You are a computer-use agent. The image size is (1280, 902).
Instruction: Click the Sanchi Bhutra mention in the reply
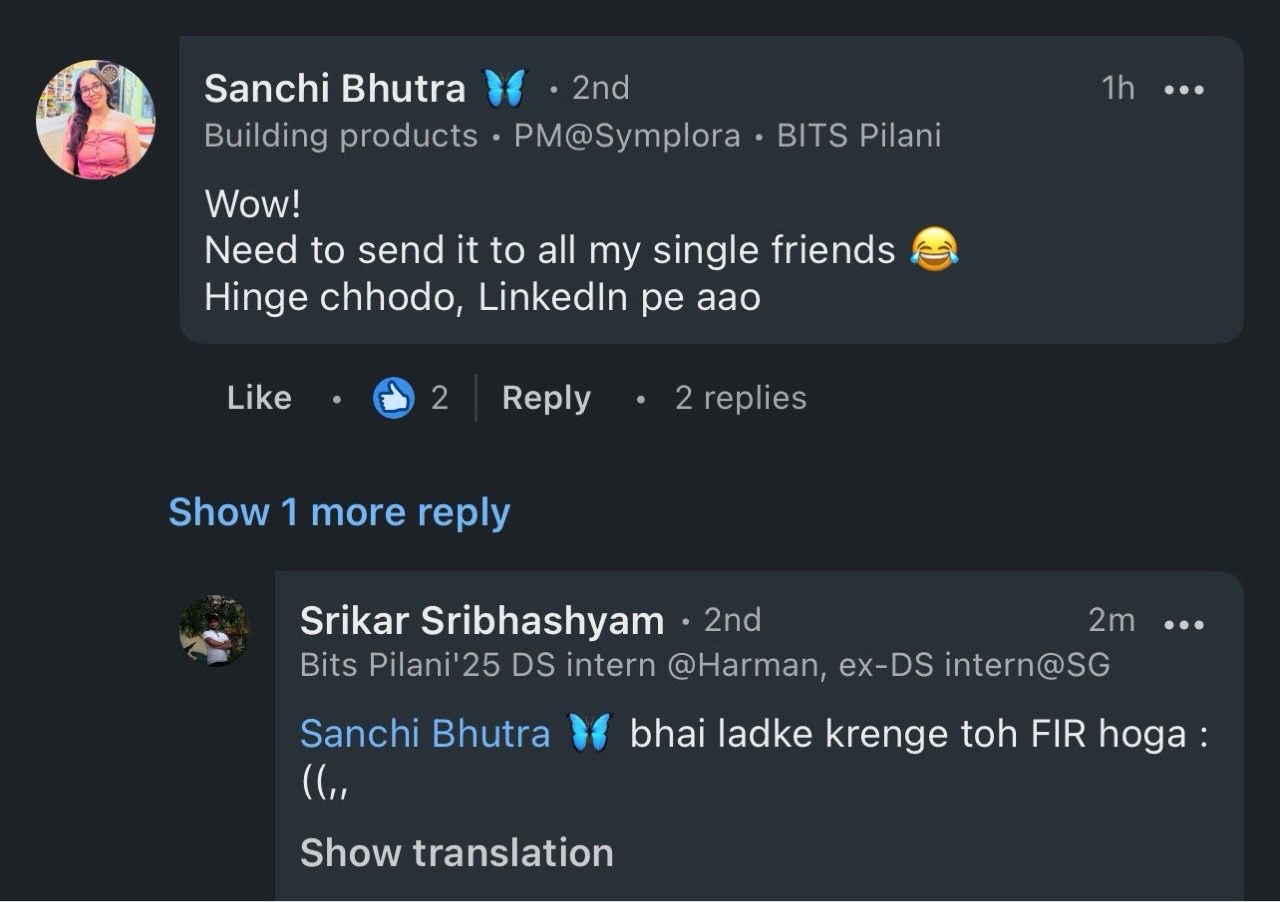425,734
